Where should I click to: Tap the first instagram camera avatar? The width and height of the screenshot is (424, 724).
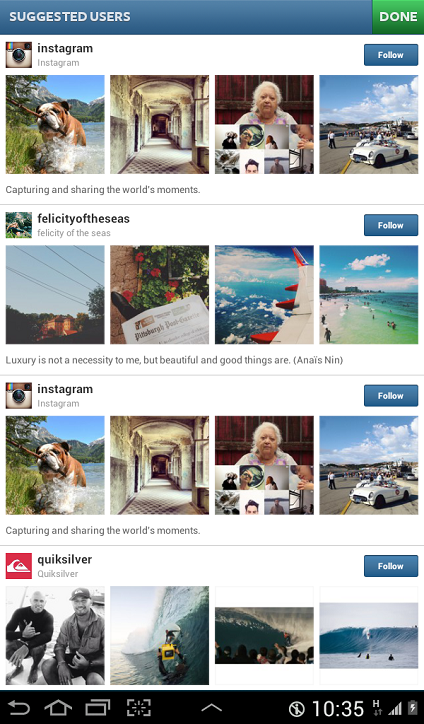pos(18,54)
